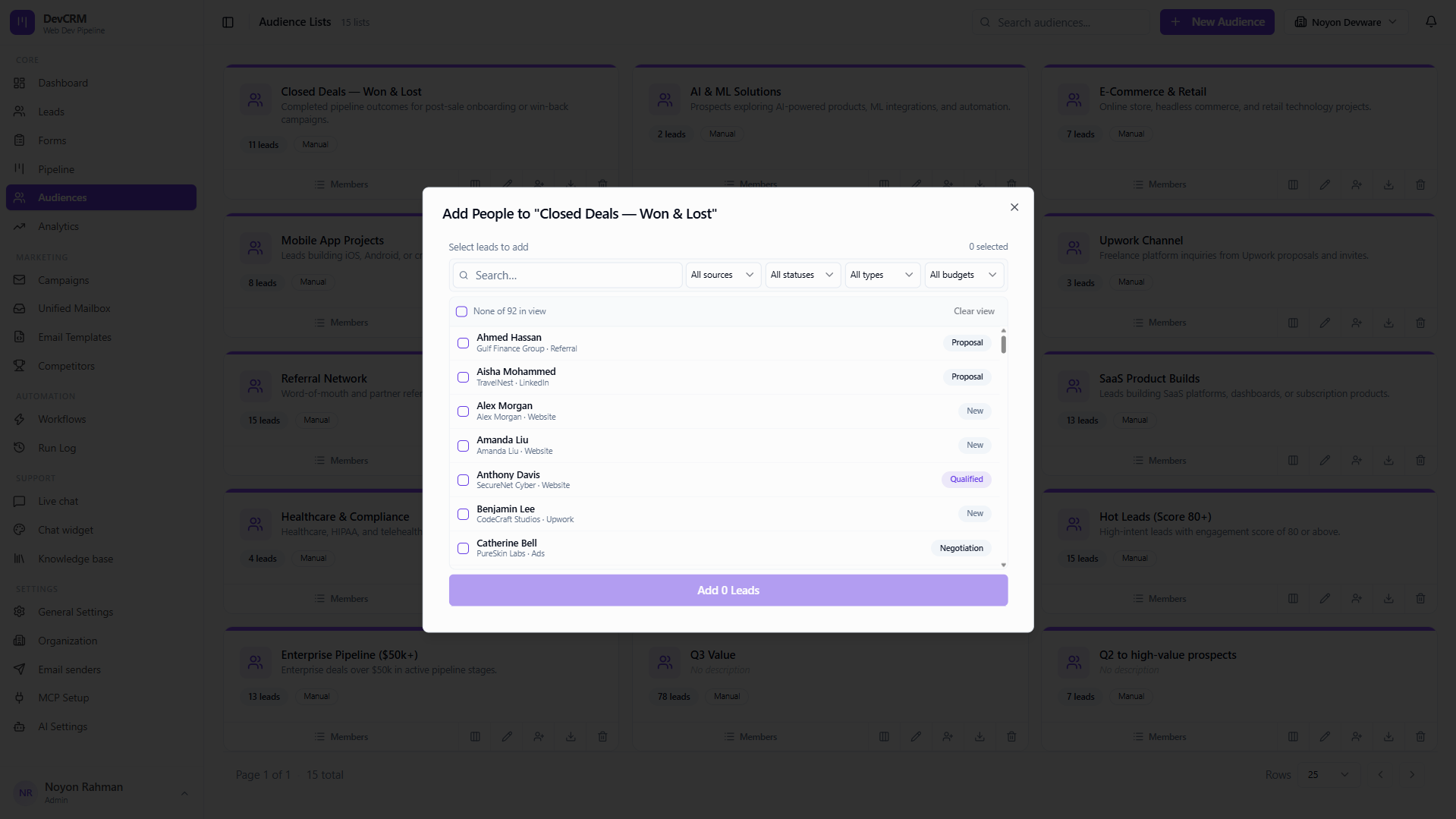Select Catherine Bell checkbox
Viewport: 1456px width, 819px height.
point(463,548)
